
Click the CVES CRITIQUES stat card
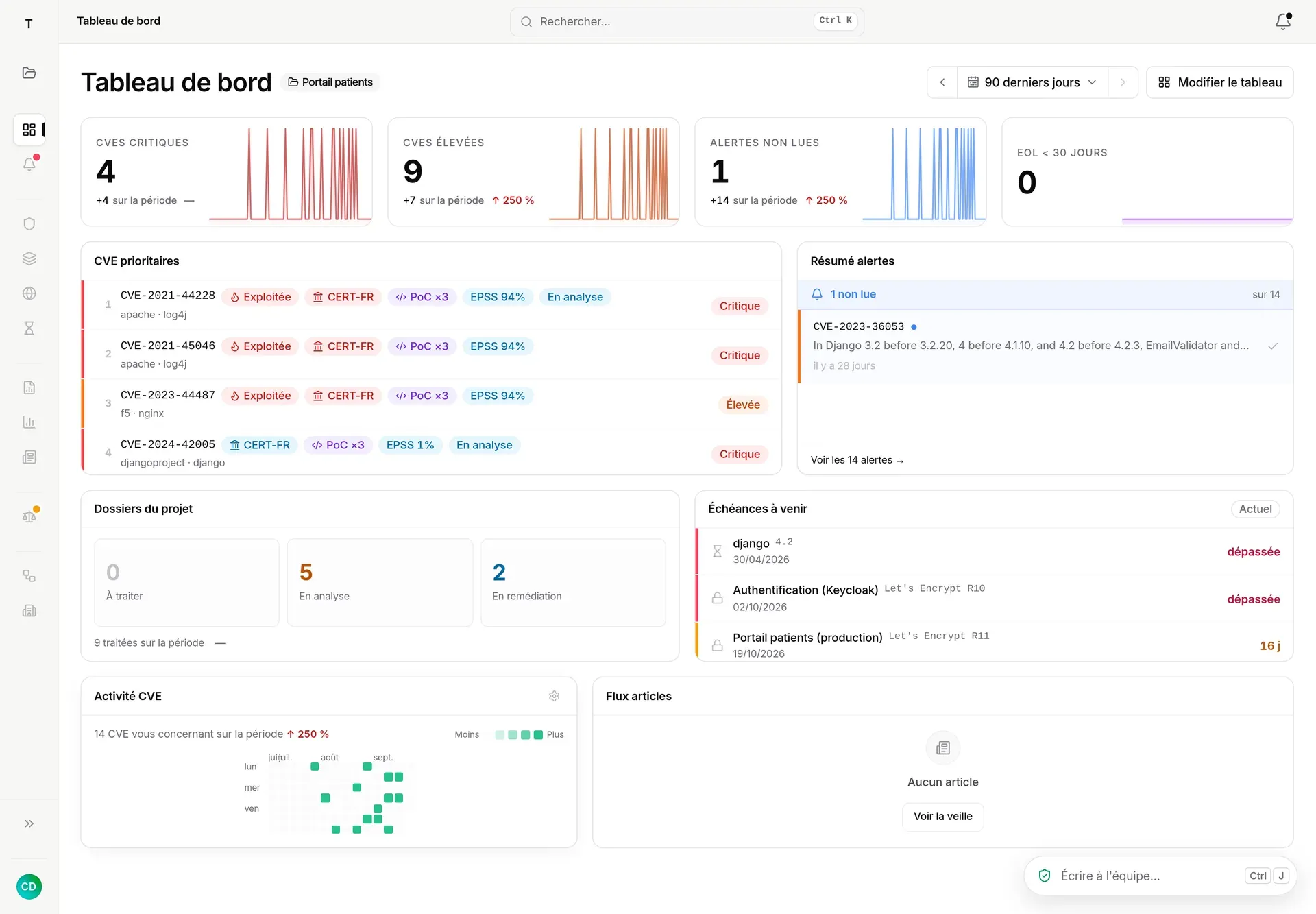[226, 171]
